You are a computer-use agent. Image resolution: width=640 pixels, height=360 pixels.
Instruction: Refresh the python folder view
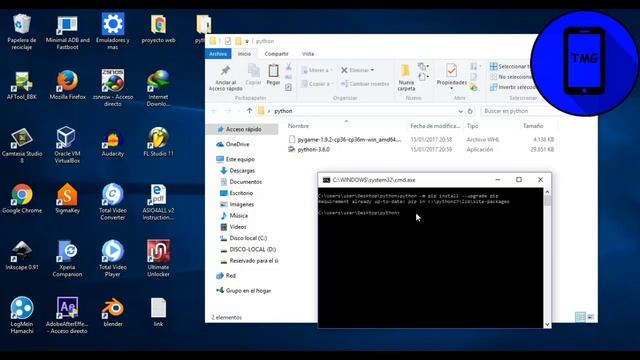(470, 111)
